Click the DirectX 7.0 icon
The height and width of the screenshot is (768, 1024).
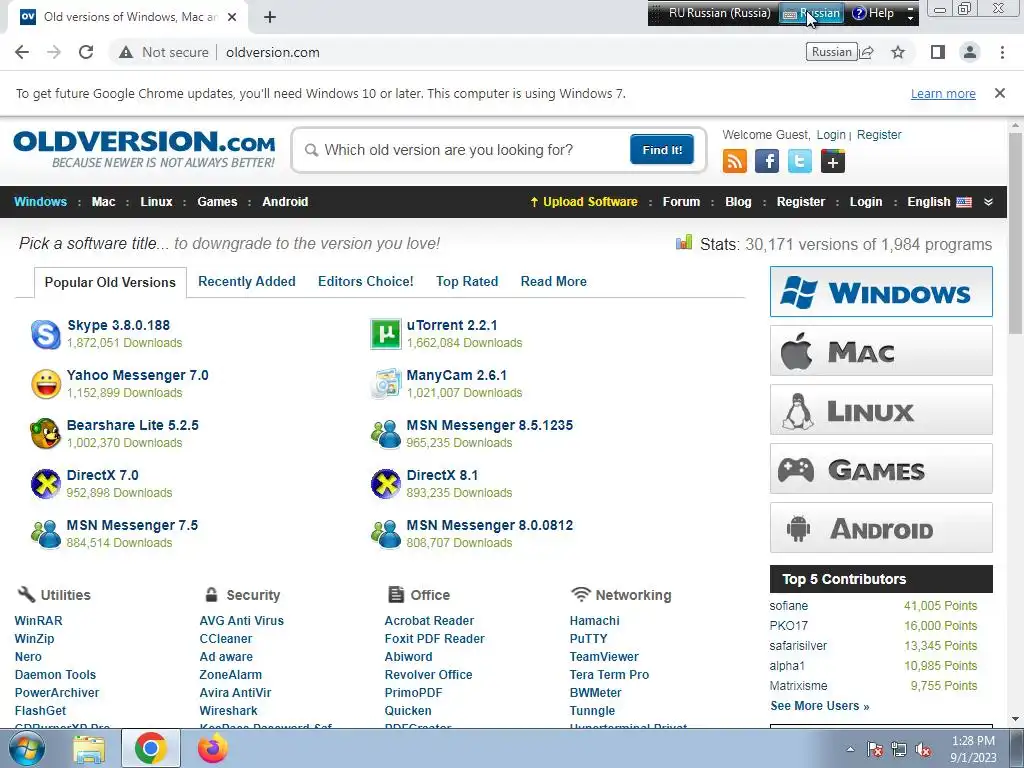coord(46,484)
